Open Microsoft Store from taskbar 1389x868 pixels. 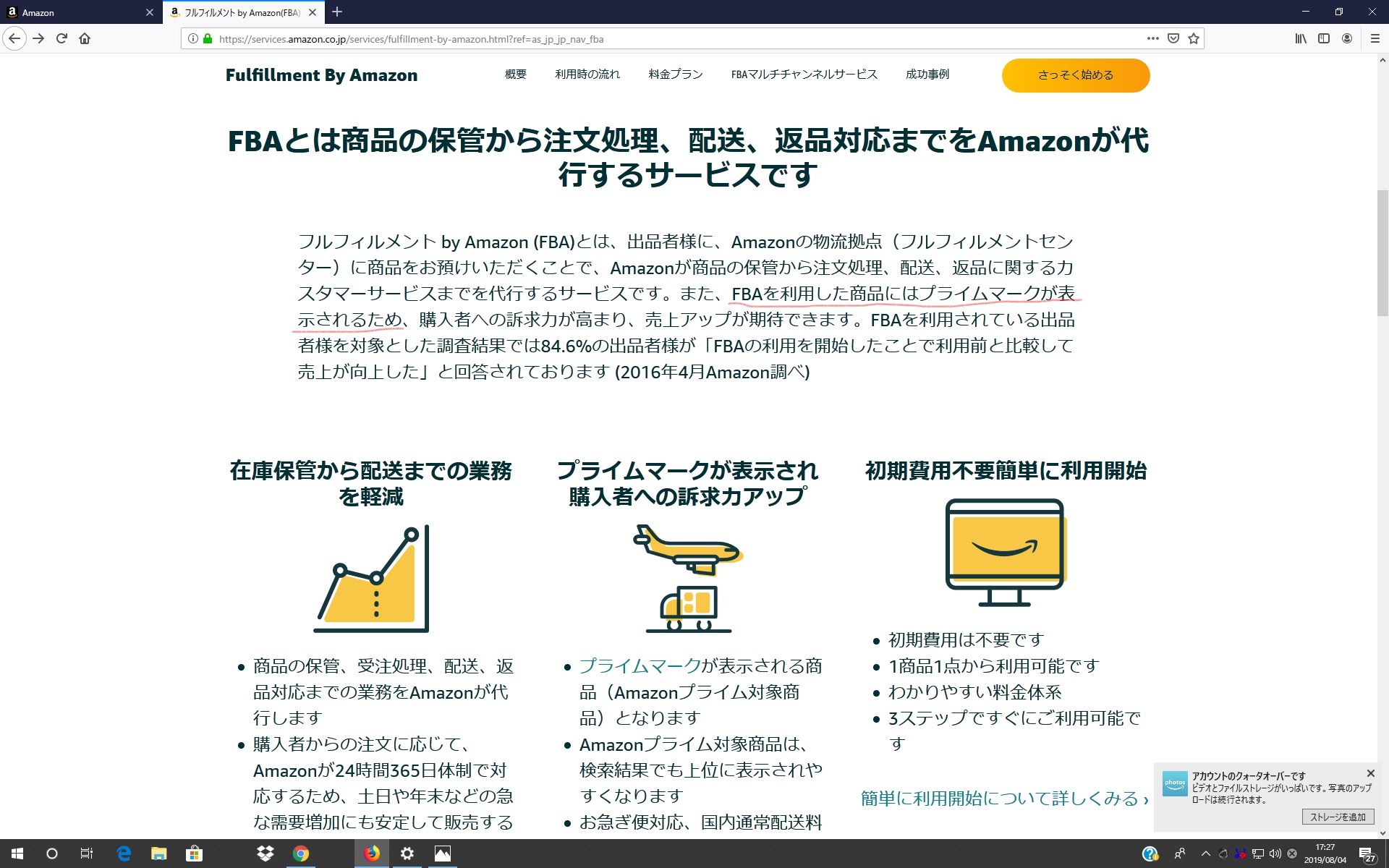pos(194,854)
